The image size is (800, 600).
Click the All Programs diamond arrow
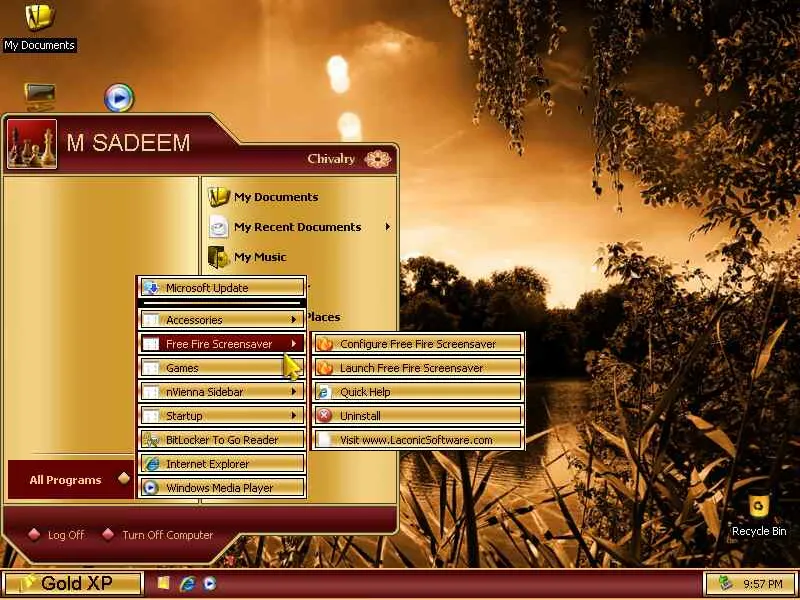[123, 479]
